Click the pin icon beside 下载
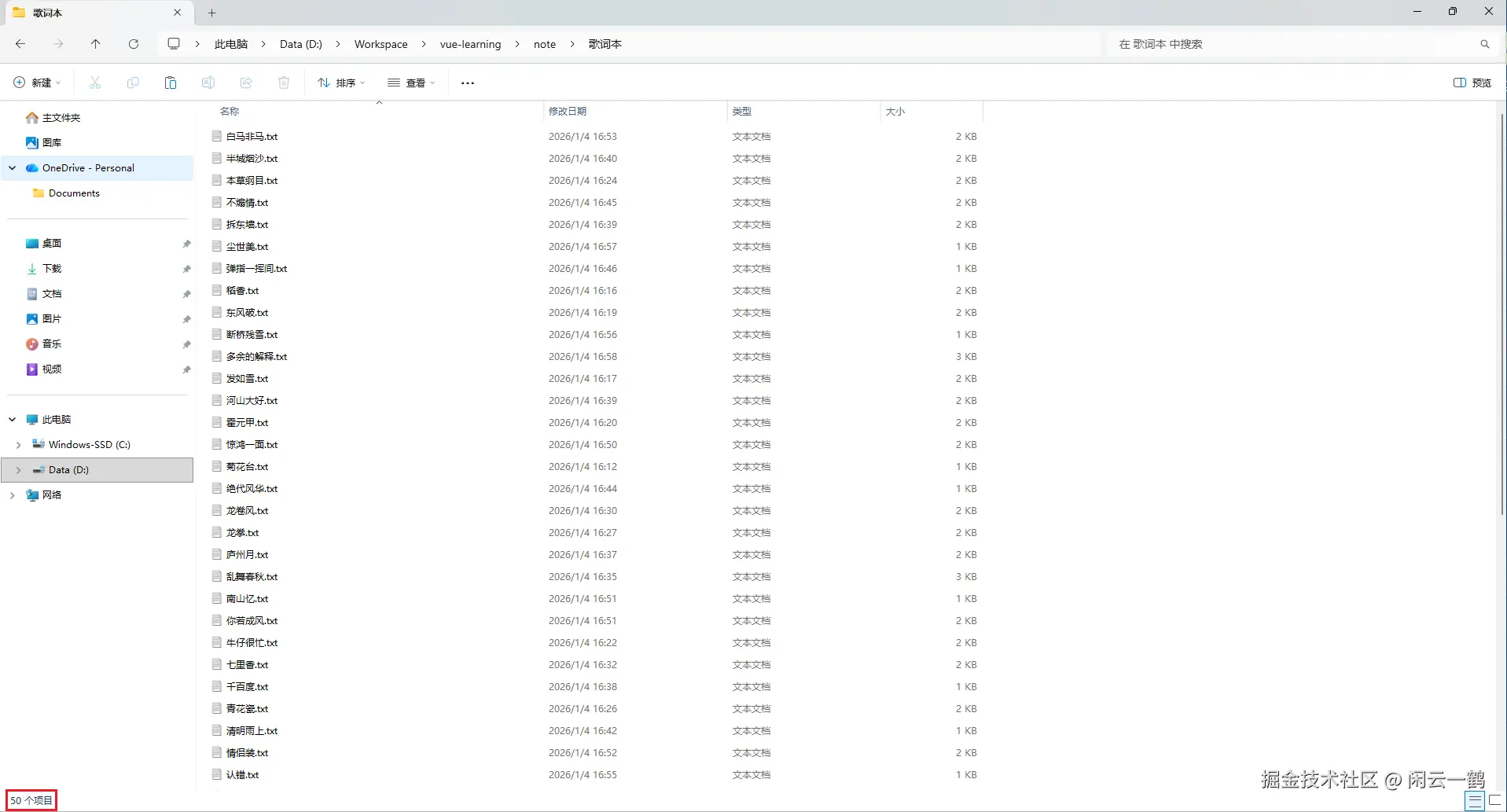Screen dimensions: 1507x812 [x=186, y=269]
